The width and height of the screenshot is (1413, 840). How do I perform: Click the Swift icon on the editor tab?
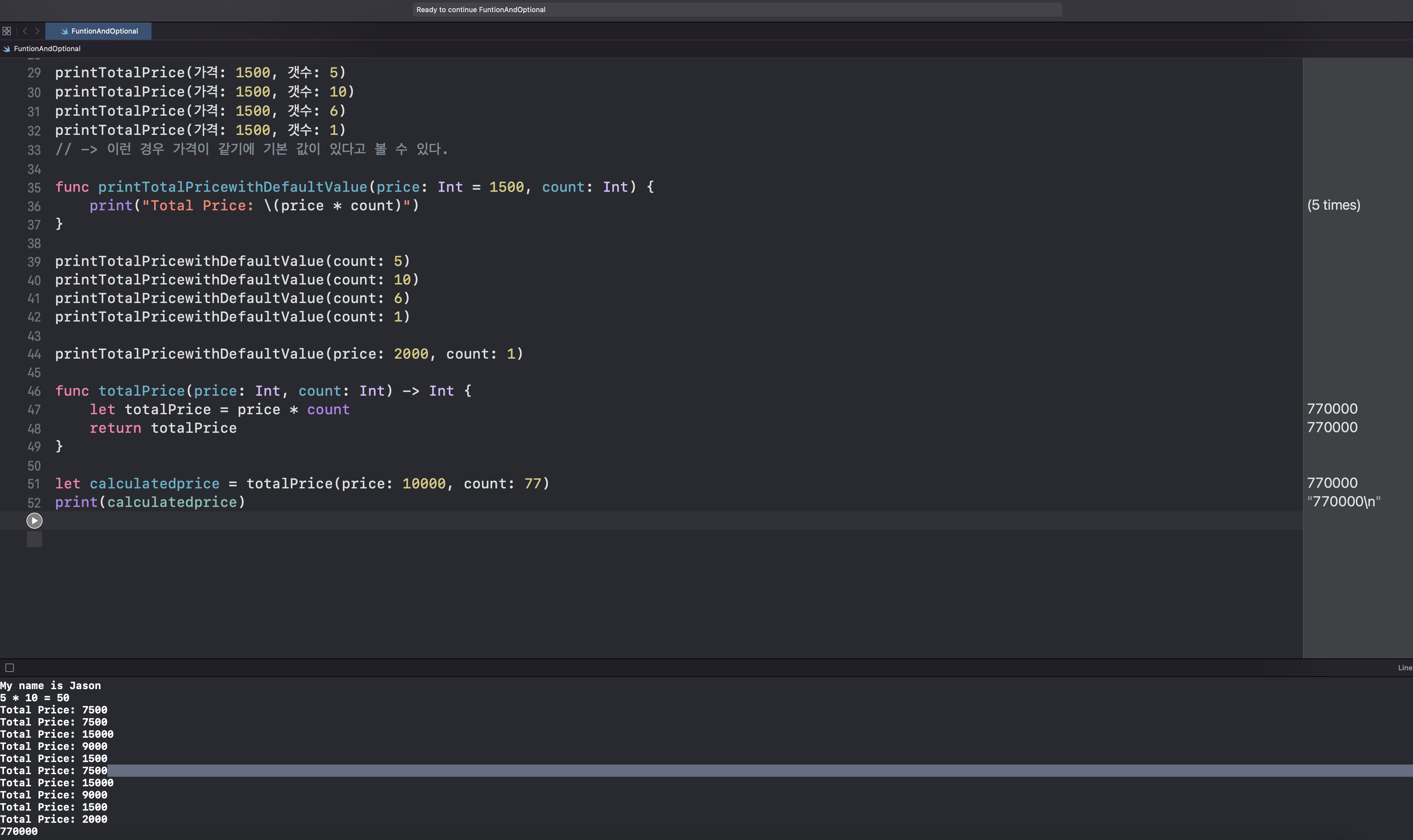[65, 31]
